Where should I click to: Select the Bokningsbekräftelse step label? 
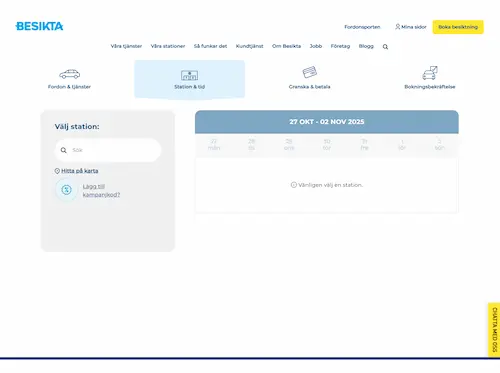tap(430, 87)
